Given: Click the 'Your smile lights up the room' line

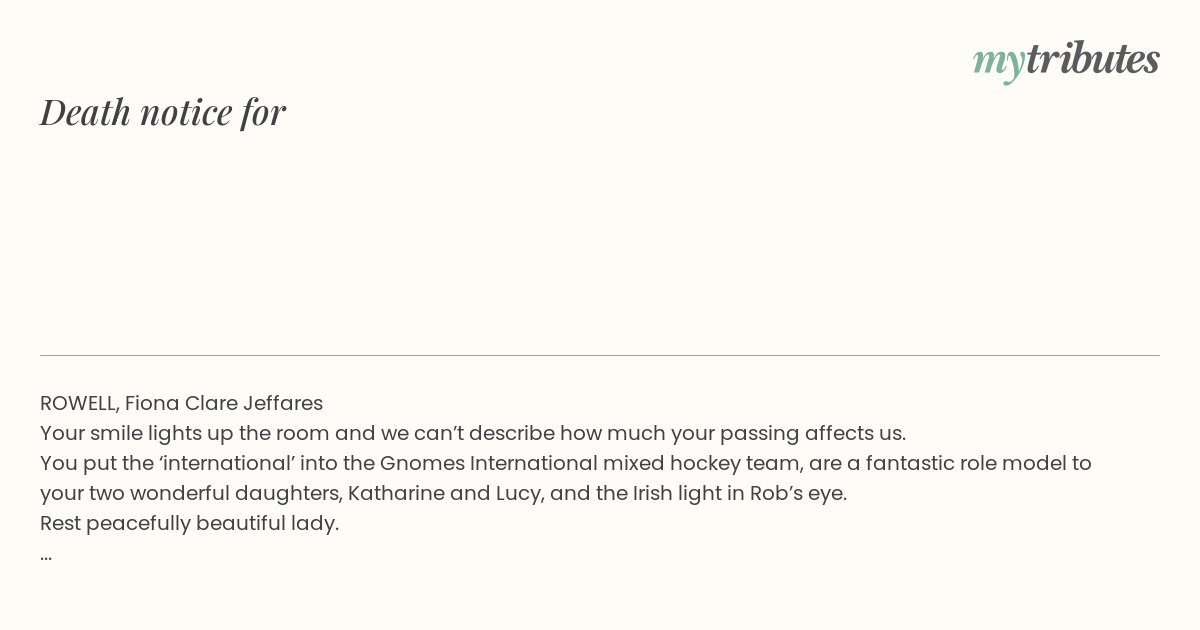Looking at the screenshot, I should coord(473,433).
